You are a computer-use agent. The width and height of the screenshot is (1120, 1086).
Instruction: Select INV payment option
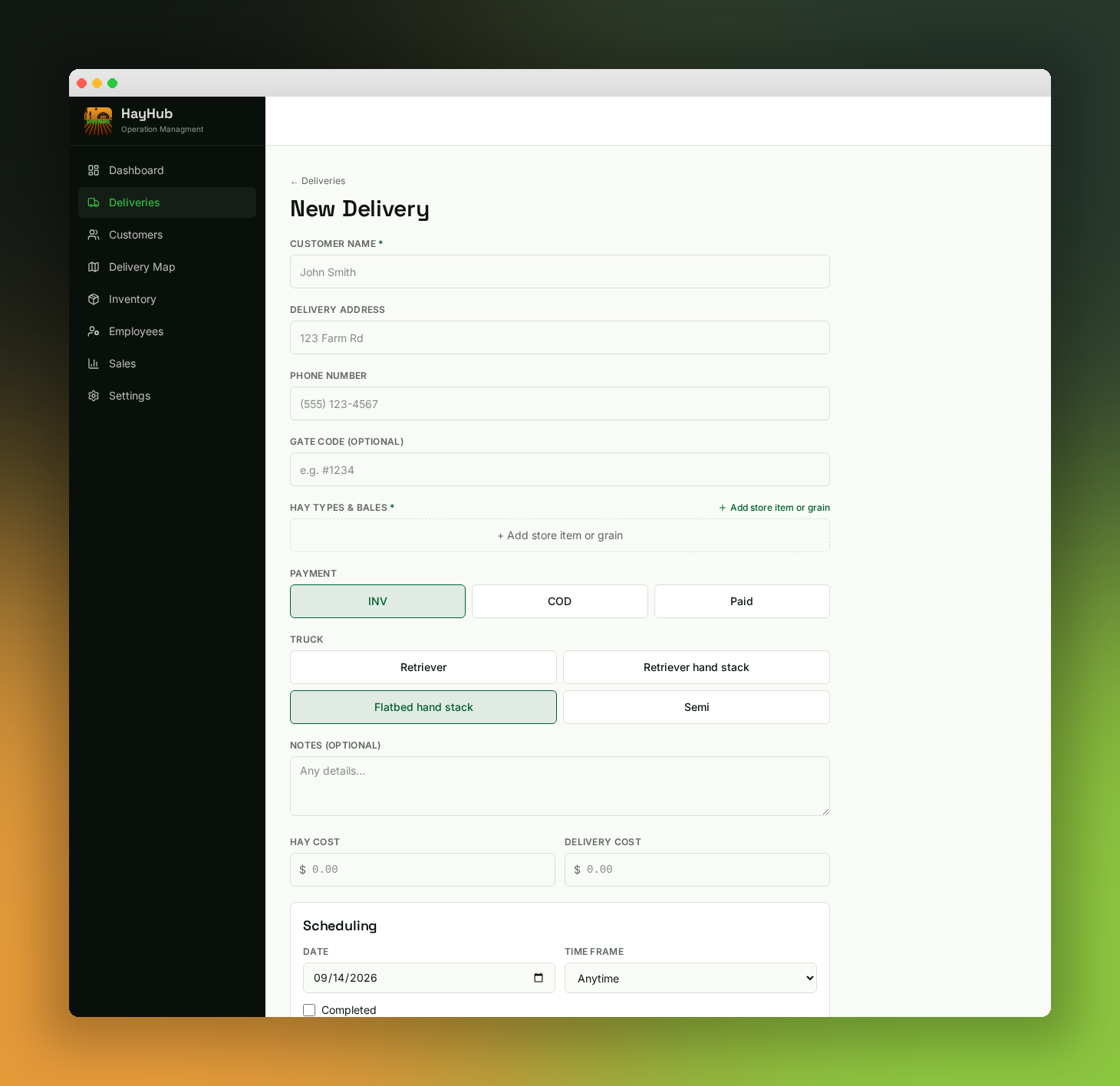377,601
